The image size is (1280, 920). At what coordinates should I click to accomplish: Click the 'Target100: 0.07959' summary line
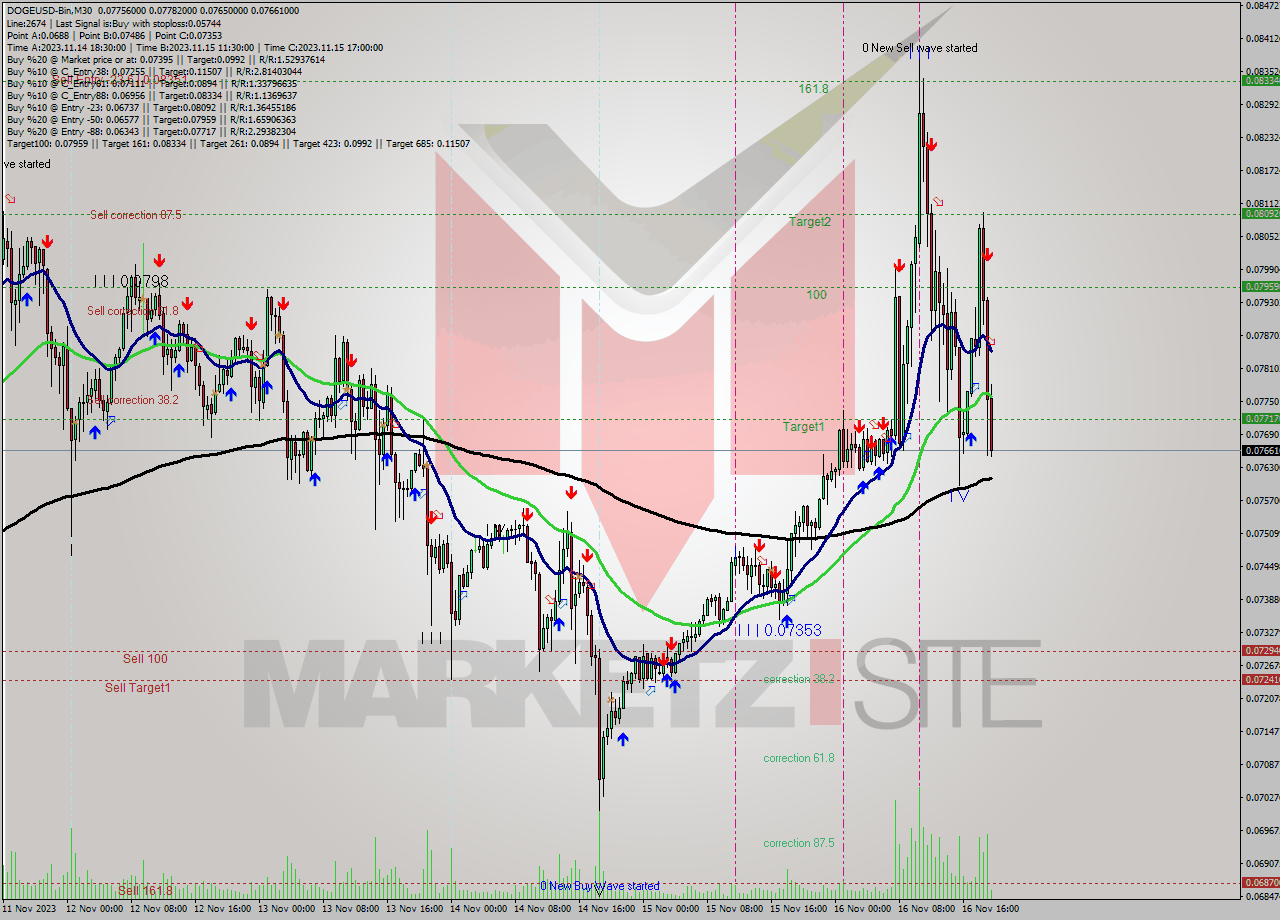click(238, 143)
